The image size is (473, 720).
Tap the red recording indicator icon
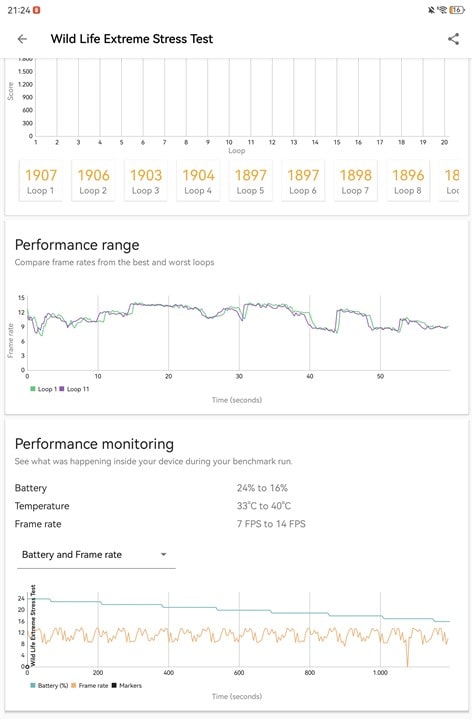[x=37, y=10]
